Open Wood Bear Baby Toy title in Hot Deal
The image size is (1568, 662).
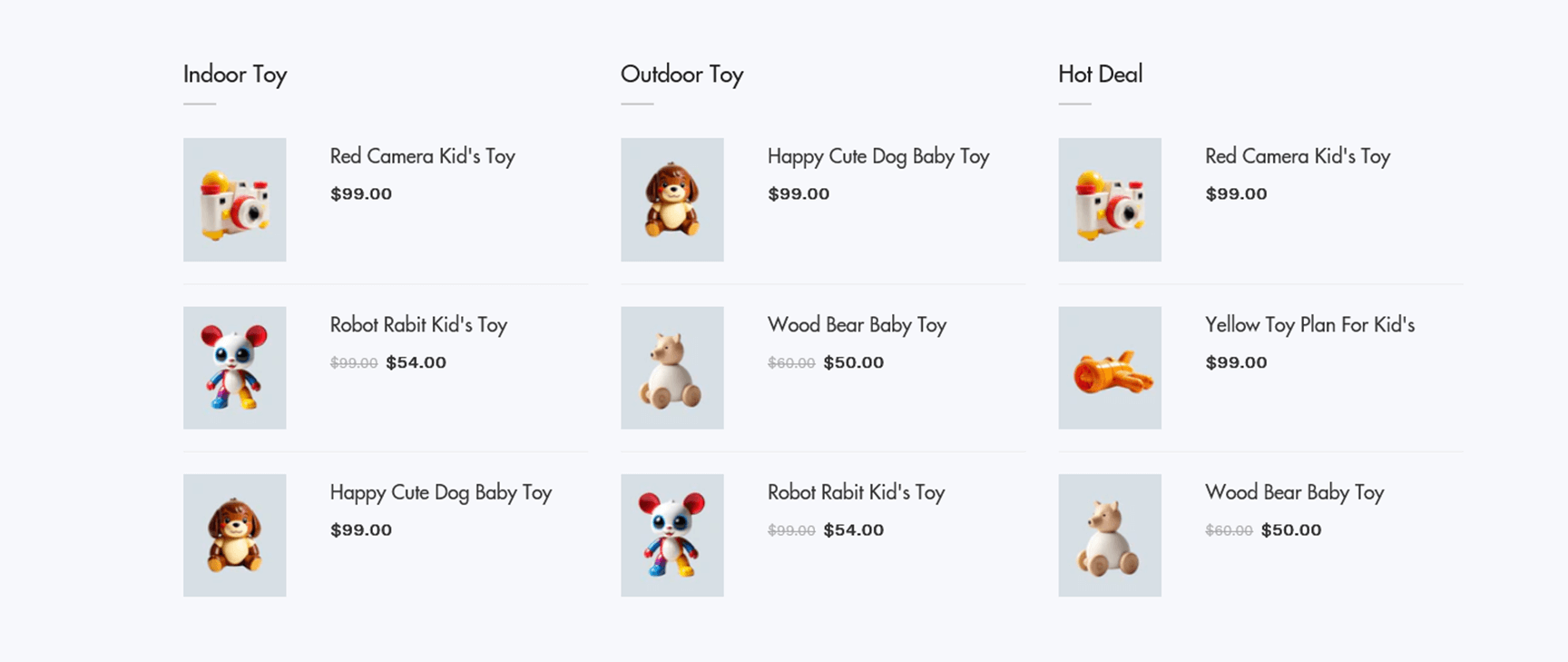click(1294, 492)
